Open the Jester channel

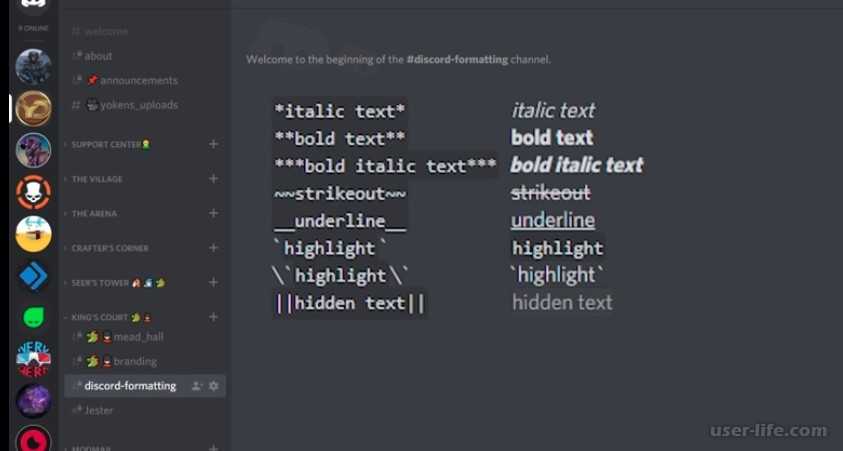93,410
